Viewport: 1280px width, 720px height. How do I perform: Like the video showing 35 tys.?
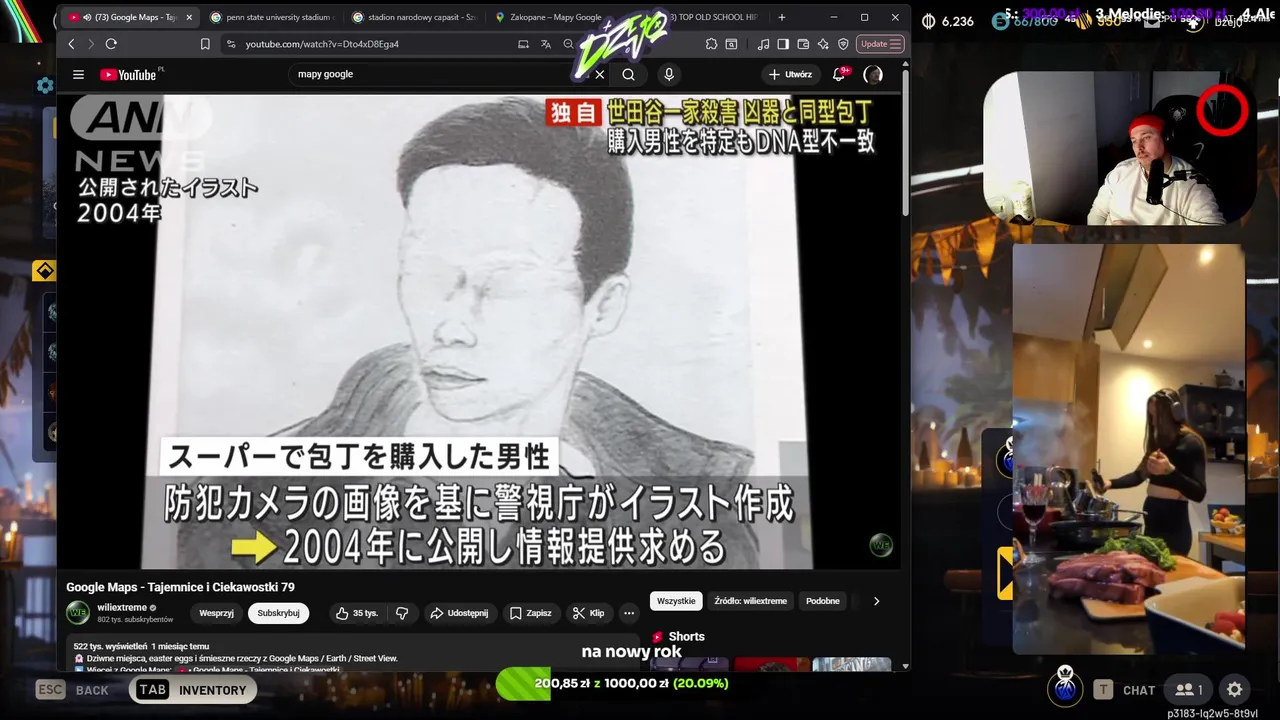click(357, 613)
